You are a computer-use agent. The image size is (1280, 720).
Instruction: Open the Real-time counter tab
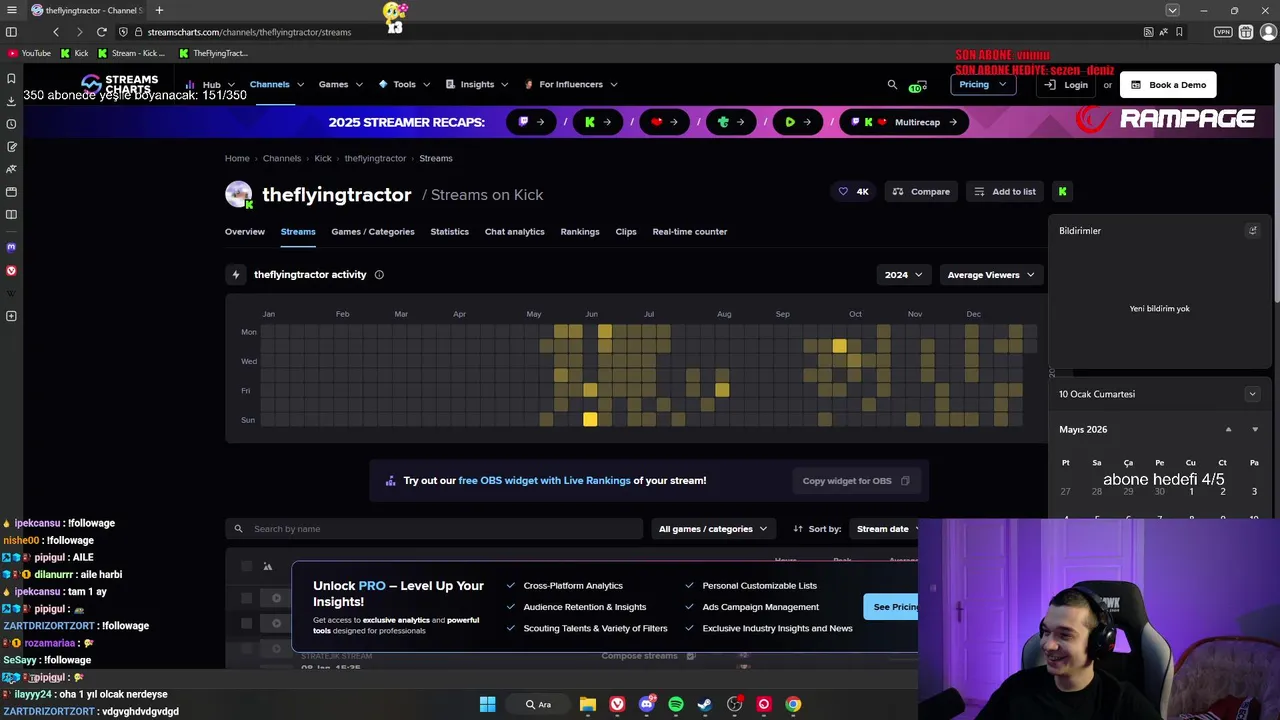click(690, 231)
